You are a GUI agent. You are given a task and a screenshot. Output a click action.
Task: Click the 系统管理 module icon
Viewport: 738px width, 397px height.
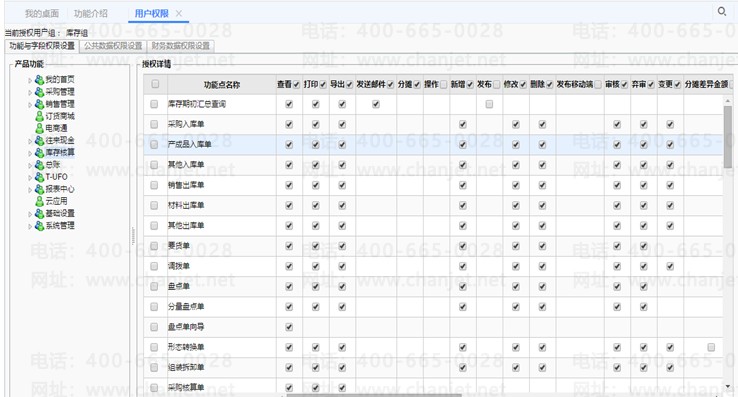[40, 226]
